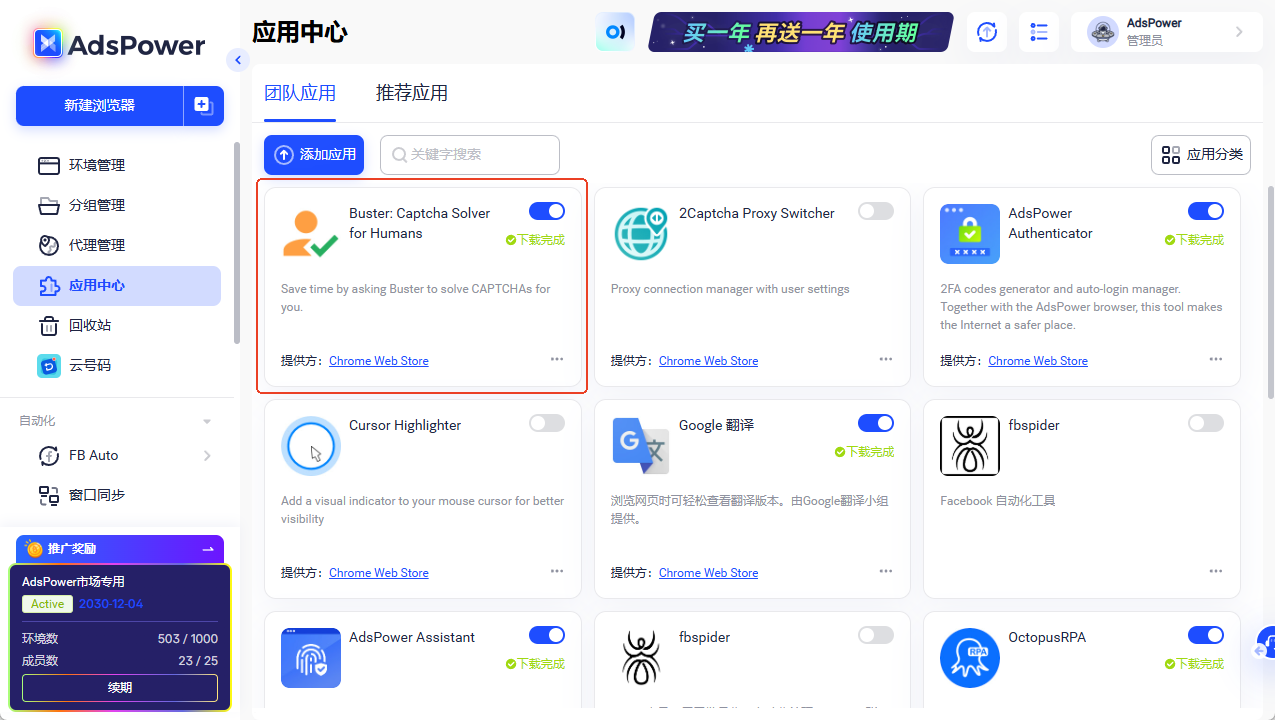This screenshot has width=1275, height=720.
Task: Switch to the 推荐应用 tab
Action: pos(412,92)
